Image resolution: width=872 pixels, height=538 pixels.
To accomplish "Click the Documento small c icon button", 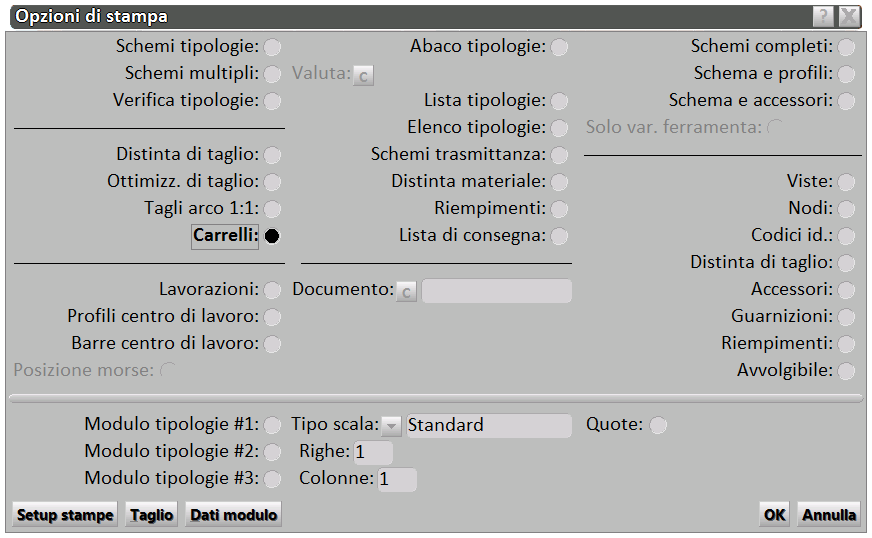I will pyautogui.click(x=406, y=291).
